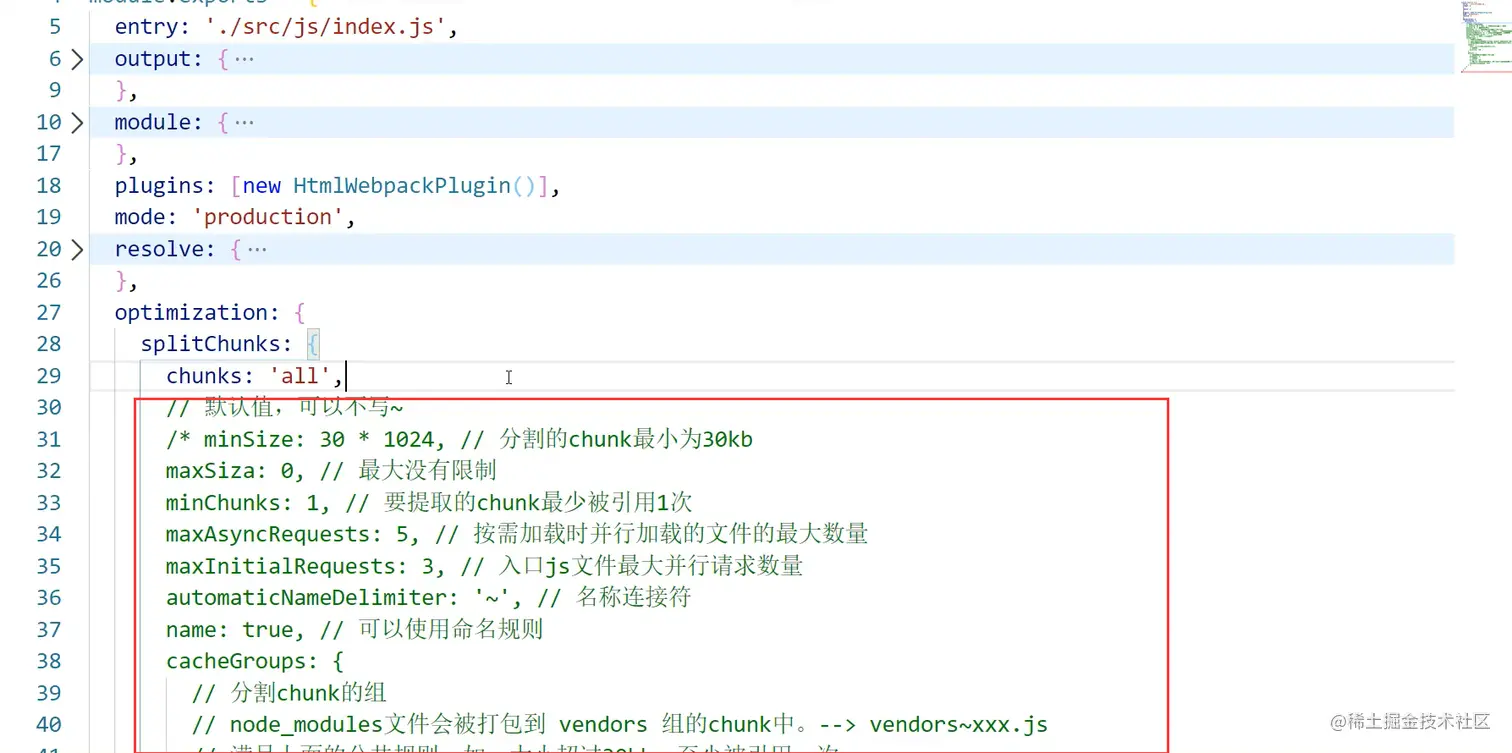Click the 'production' mode string
Screen dimensions: 1512x753
(x=268, y=217)
